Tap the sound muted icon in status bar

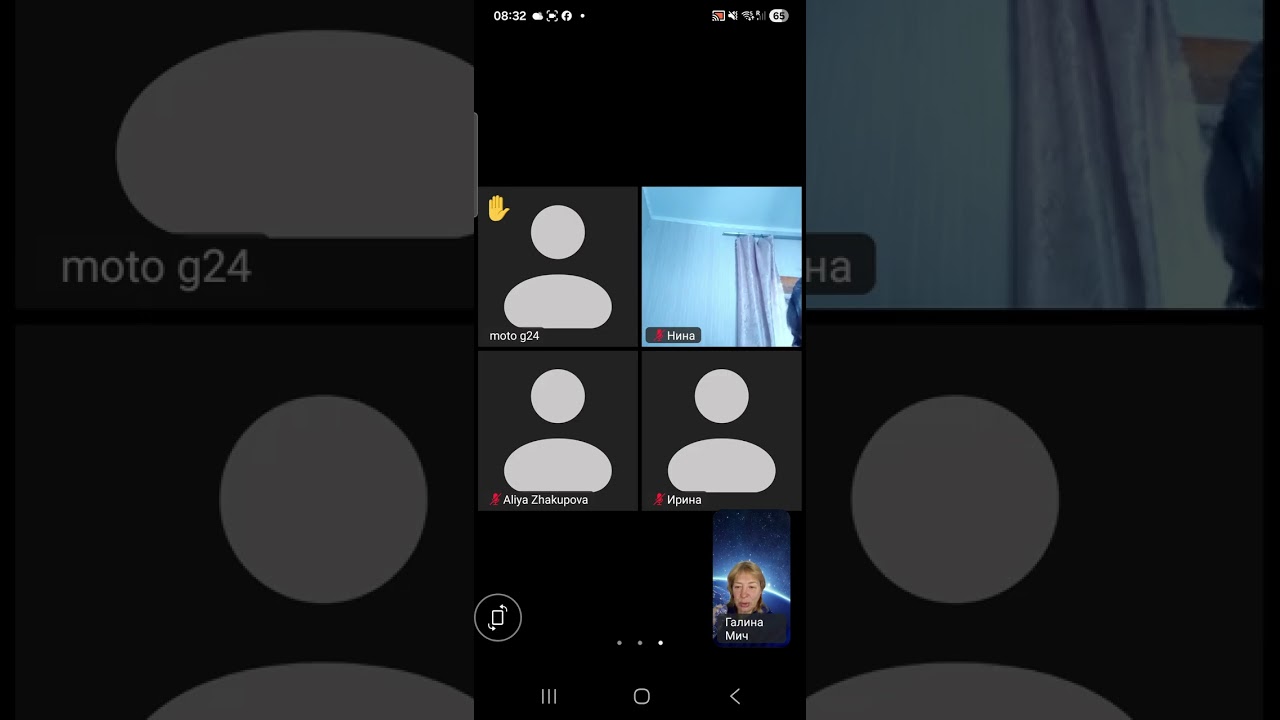733,16
